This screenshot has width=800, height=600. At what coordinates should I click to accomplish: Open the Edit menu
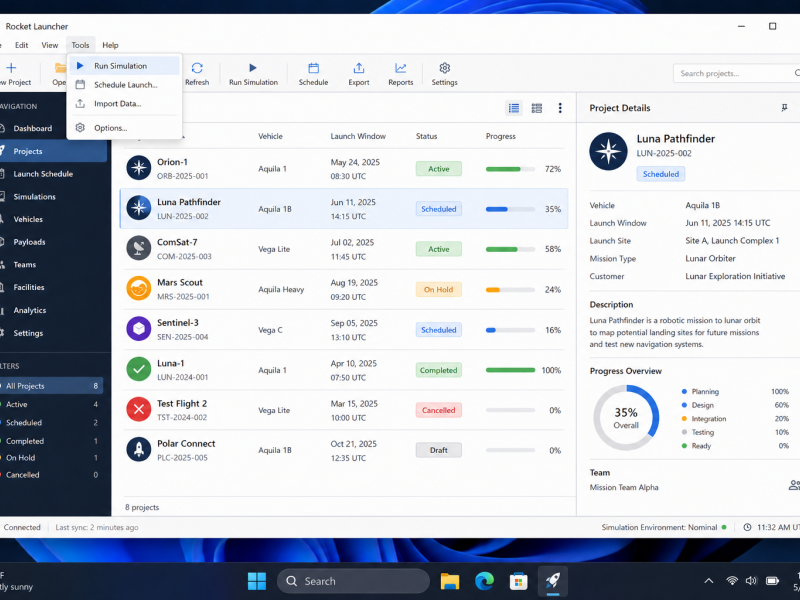[21, 45]
